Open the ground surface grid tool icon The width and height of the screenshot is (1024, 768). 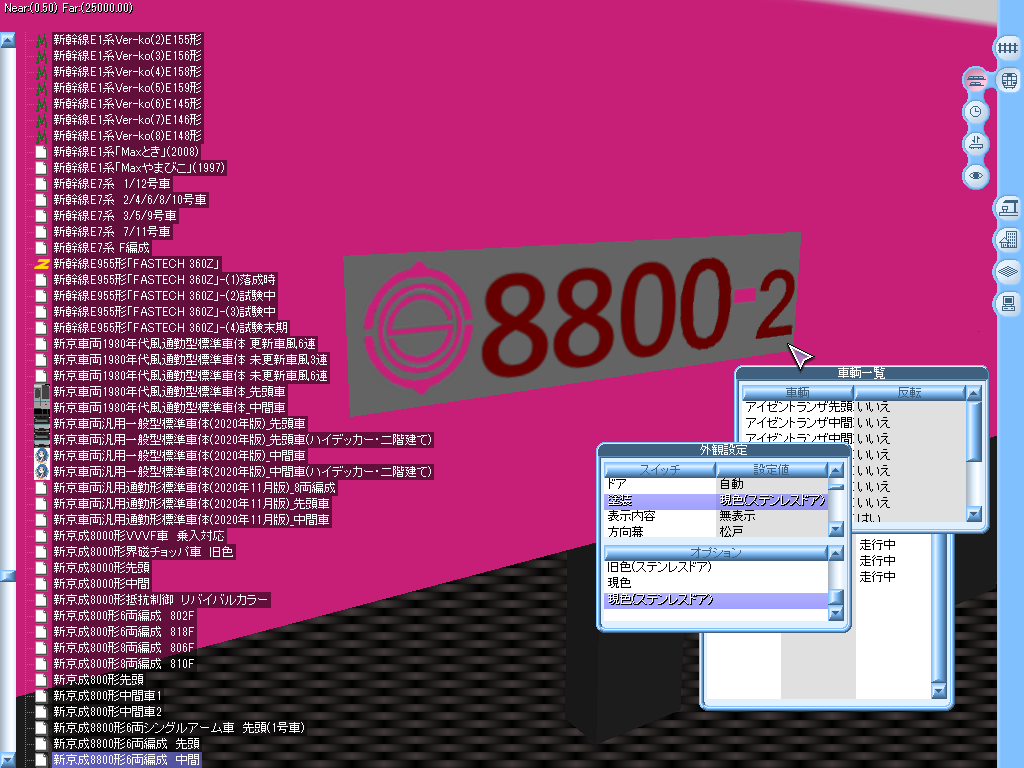click(1008, 272)
